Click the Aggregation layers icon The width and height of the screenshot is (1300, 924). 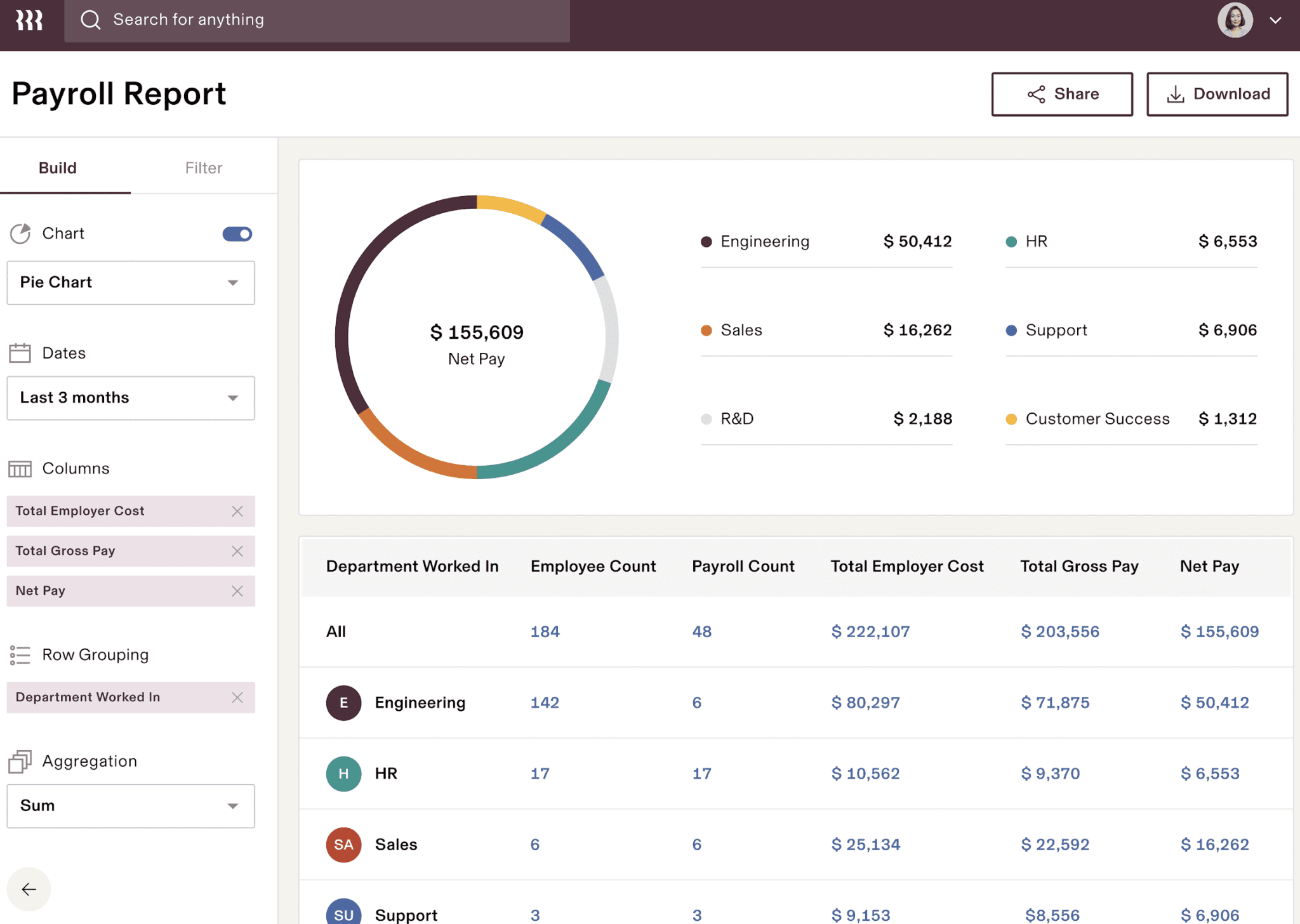[x=20, y=762]
